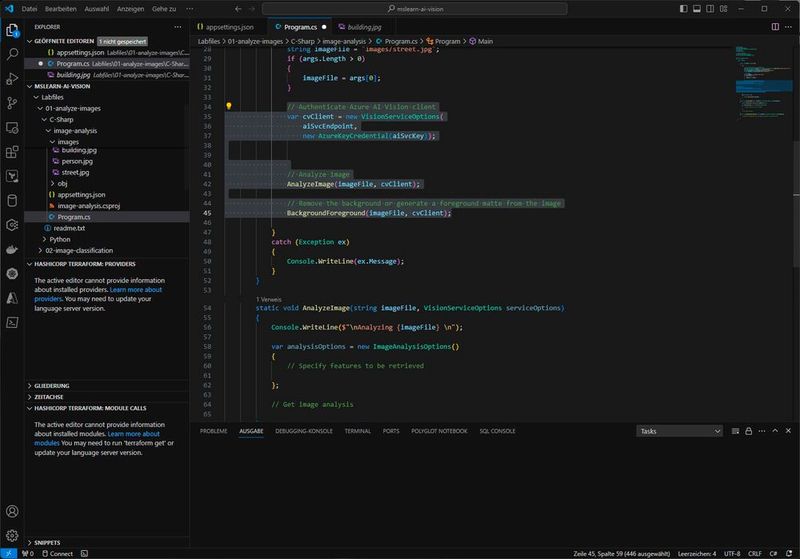Open the Search view icon
The image size is (800, 559).
pos(12,54)
